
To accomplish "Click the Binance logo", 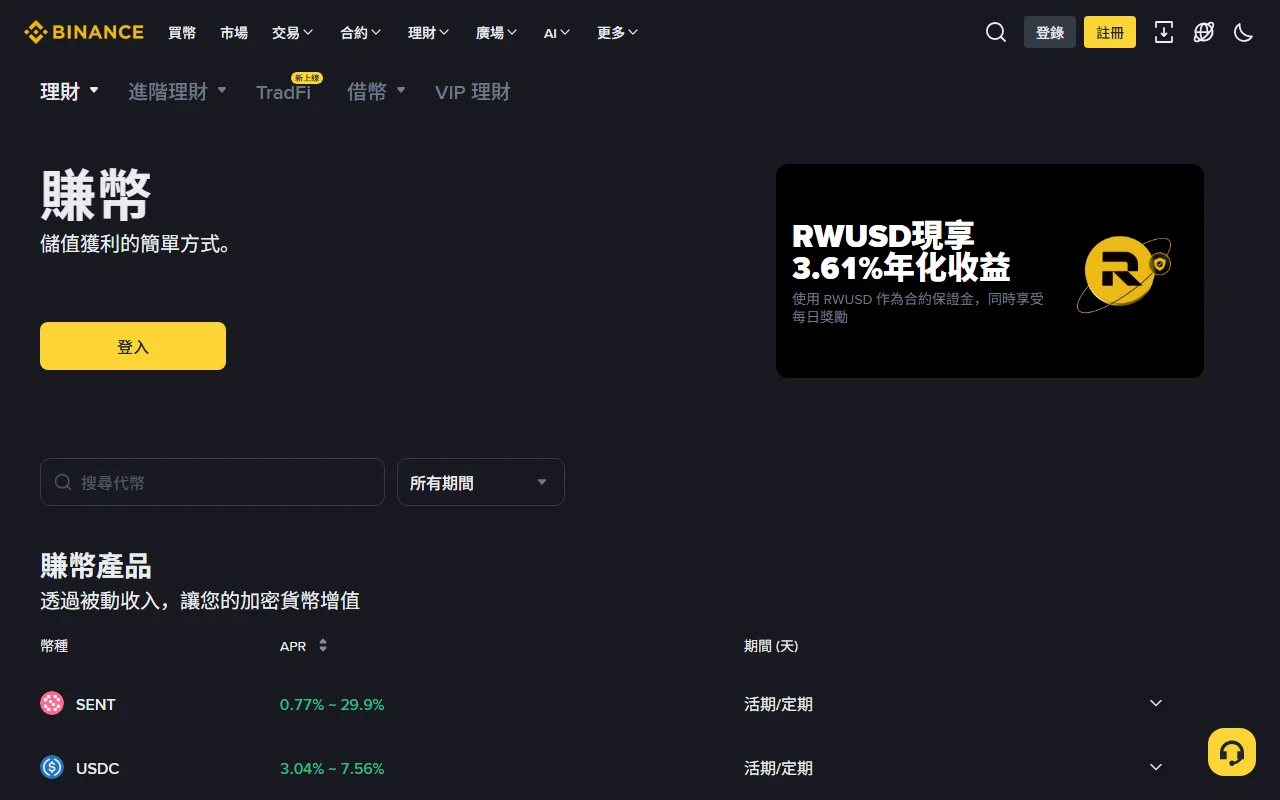I will click(x=84, y=32).
